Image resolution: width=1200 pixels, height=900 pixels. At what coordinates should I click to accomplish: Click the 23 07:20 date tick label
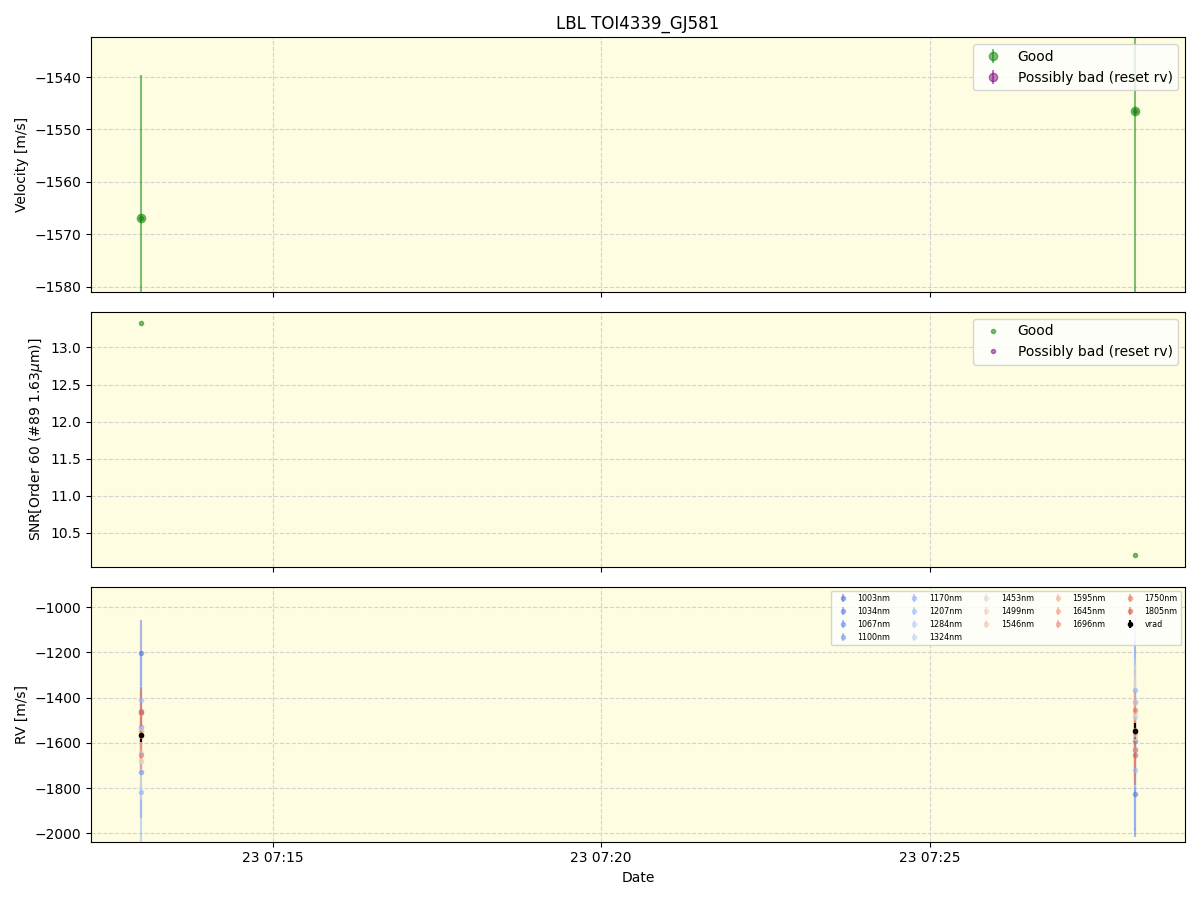(x=601, y=857)
